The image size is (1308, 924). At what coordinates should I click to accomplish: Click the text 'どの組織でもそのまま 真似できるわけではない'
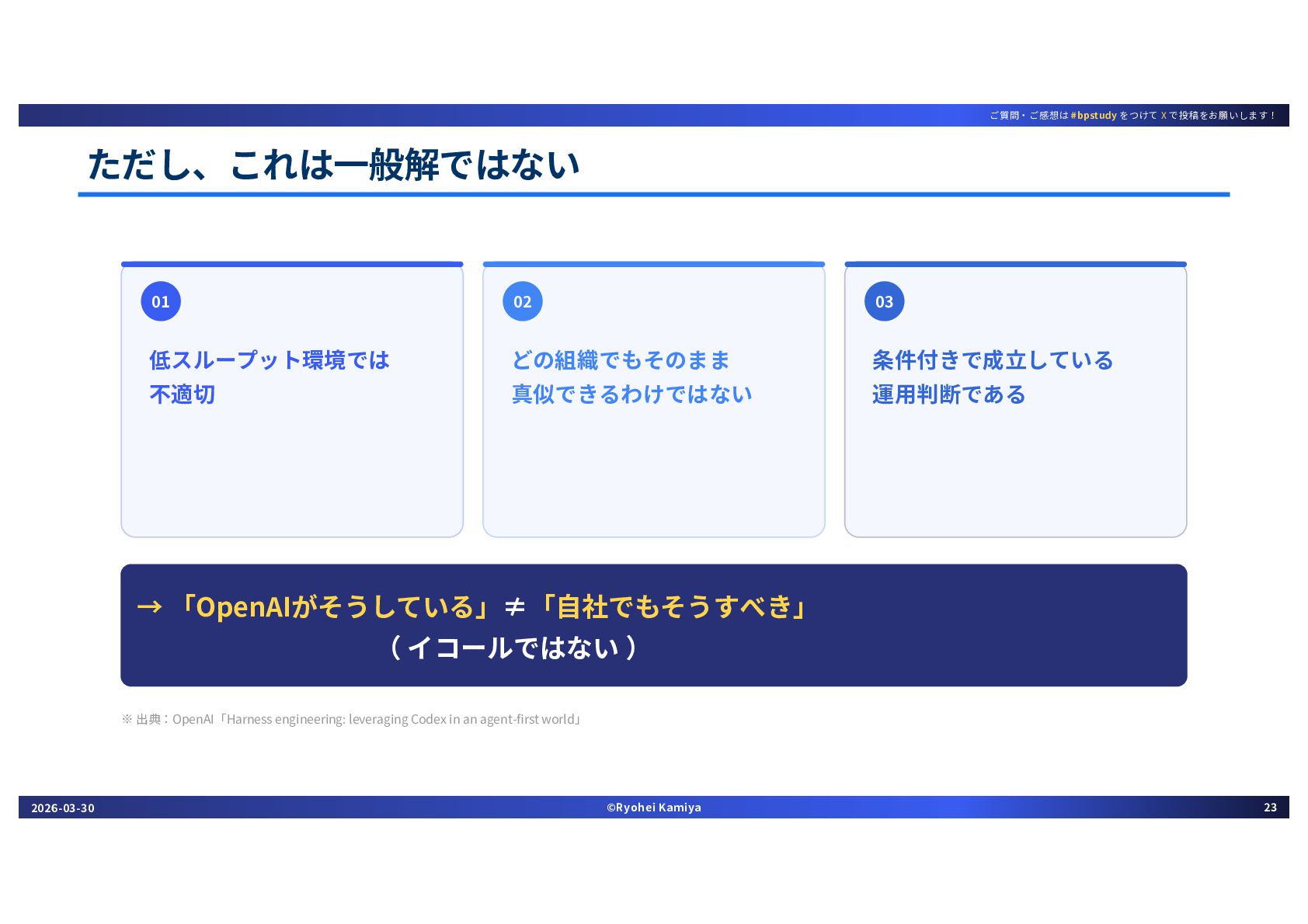pyautogui.click(x=632, y=377)
